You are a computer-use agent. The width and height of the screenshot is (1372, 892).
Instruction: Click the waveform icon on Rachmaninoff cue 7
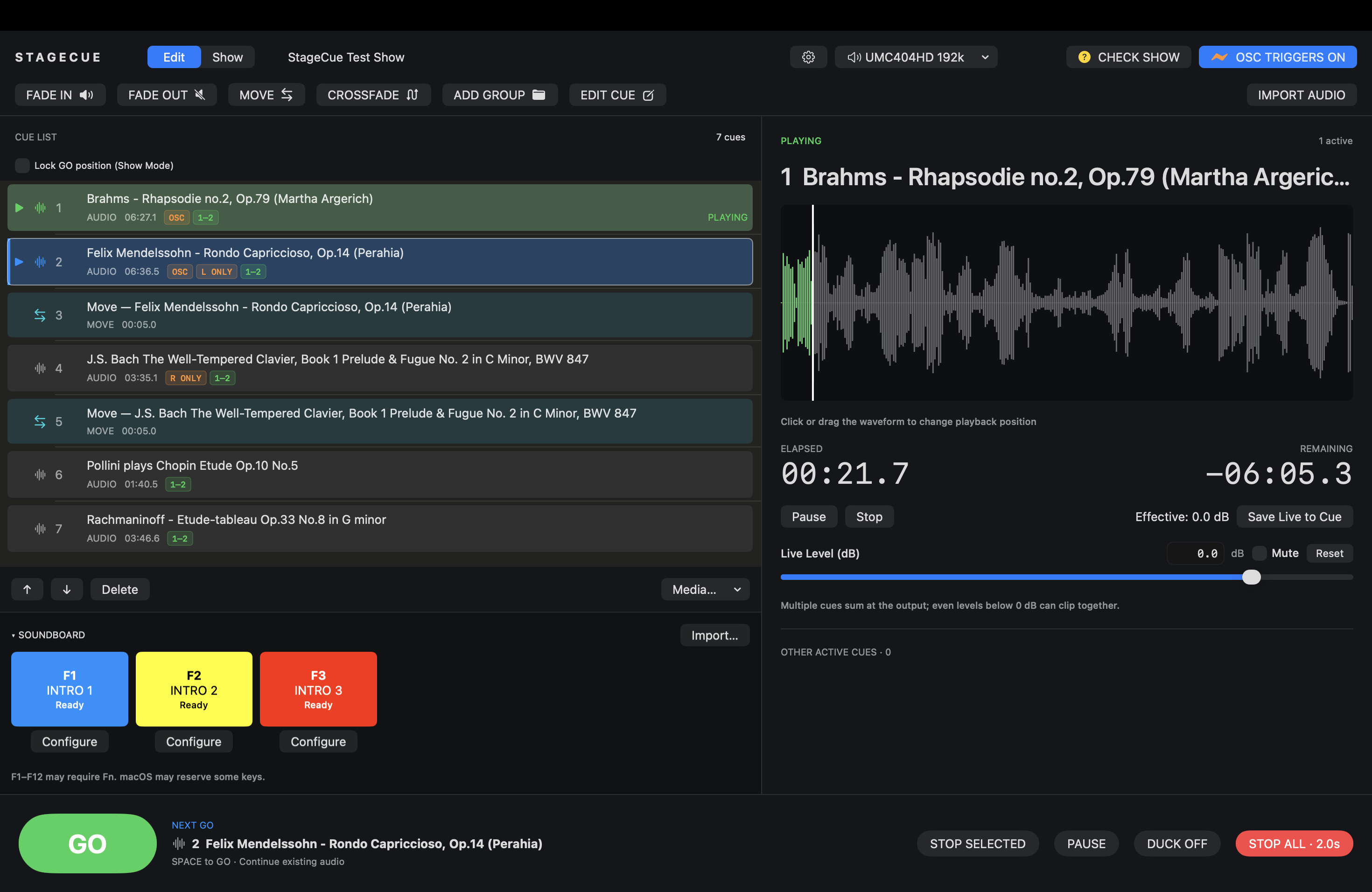pos(40,529)
